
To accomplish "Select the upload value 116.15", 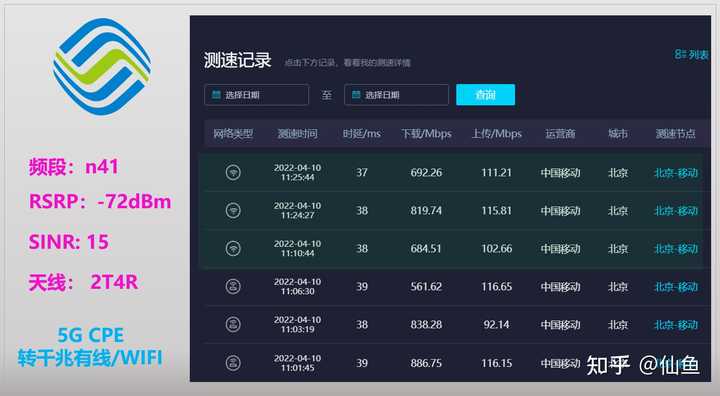I will point(496,363).
